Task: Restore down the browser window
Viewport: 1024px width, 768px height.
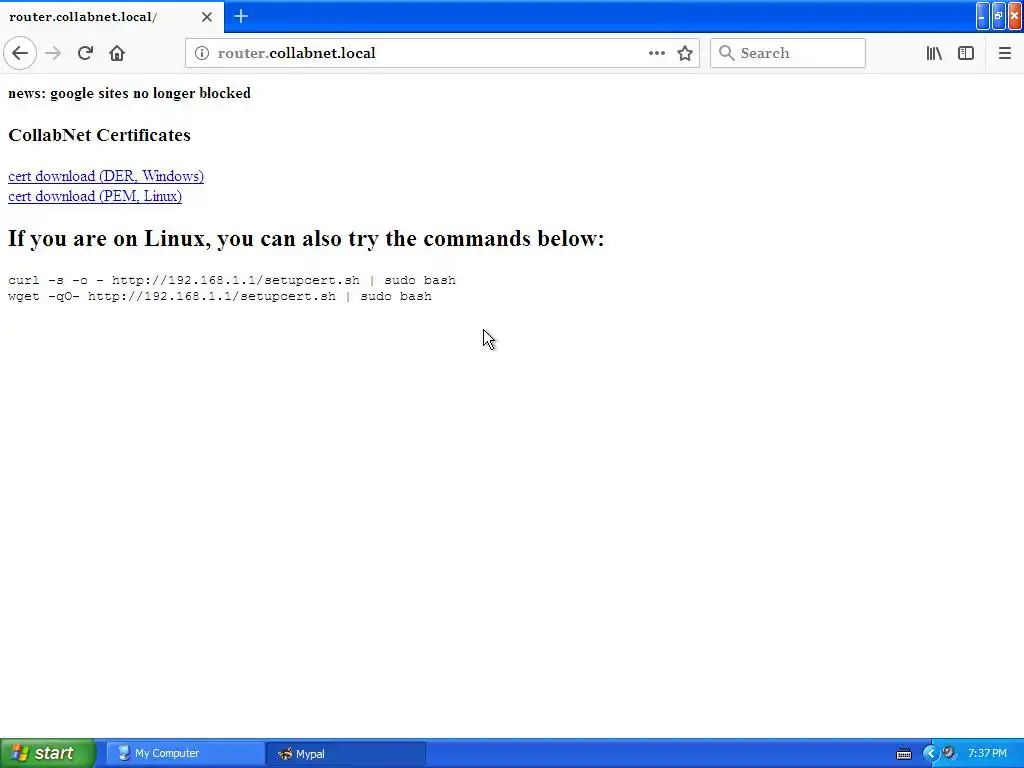Action: pos(999,16)
